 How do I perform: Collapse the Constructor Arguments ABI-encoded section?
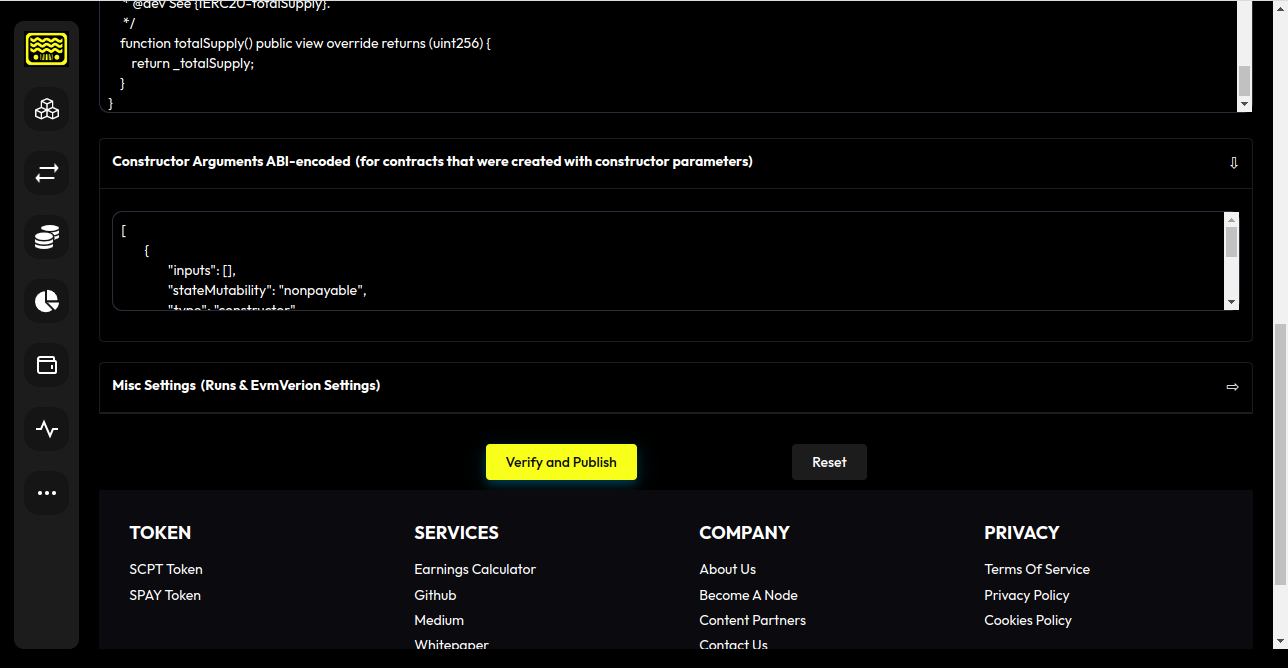click(1233, 162)
